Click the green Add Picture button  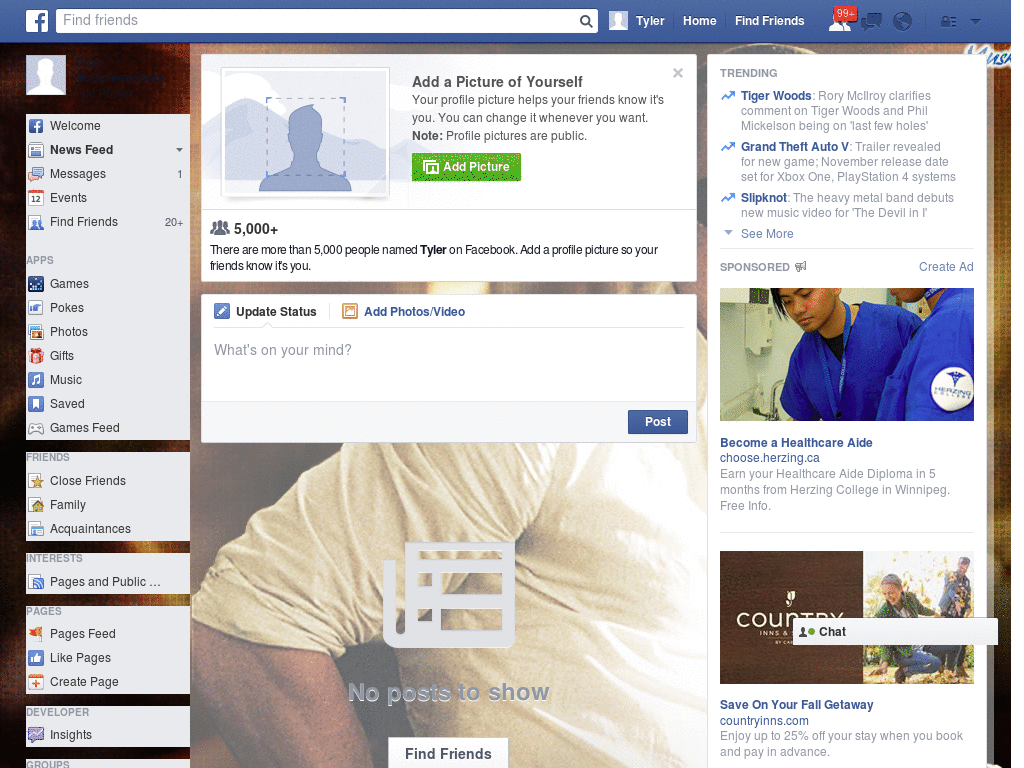(466, 167)
